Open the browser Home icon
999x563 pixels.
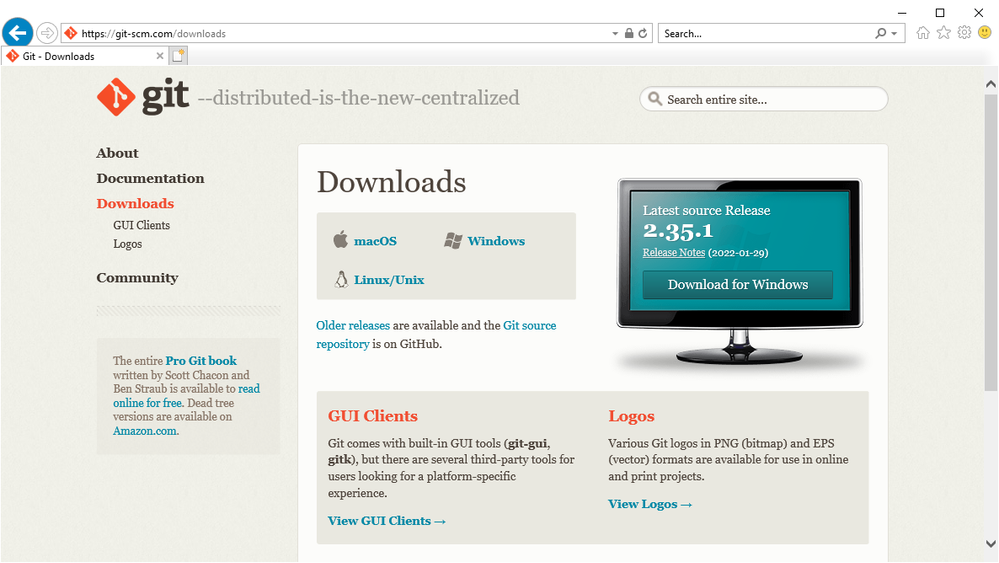[923, 32]
